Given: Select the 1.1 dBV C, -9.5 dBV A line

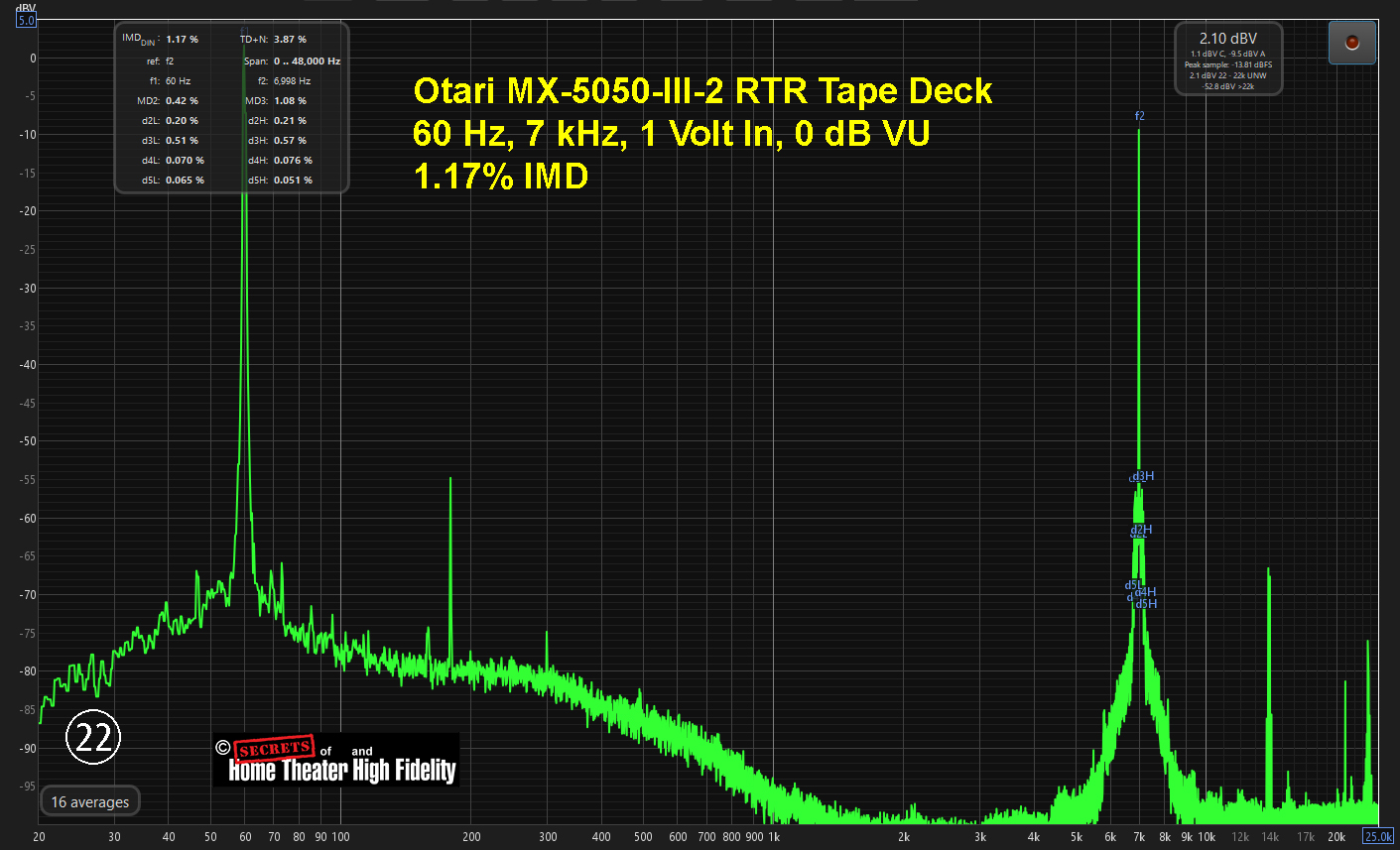Looking at the screenshot, I should (1228, 54).
